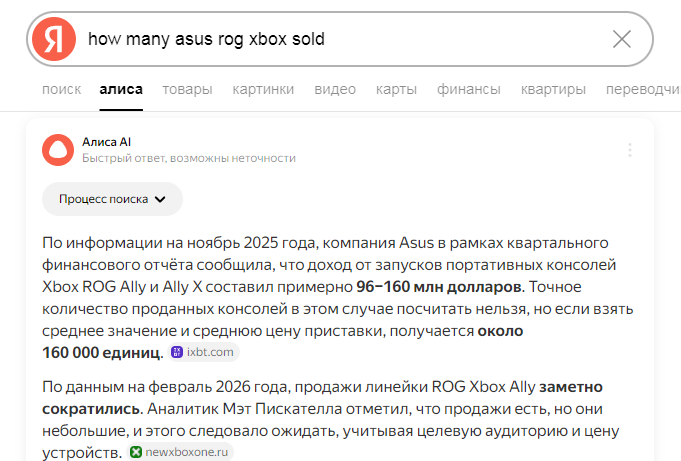Viewport: 681px width, 461px height.
Task: Select the алиса tab
Action: [x=121, y=89]
